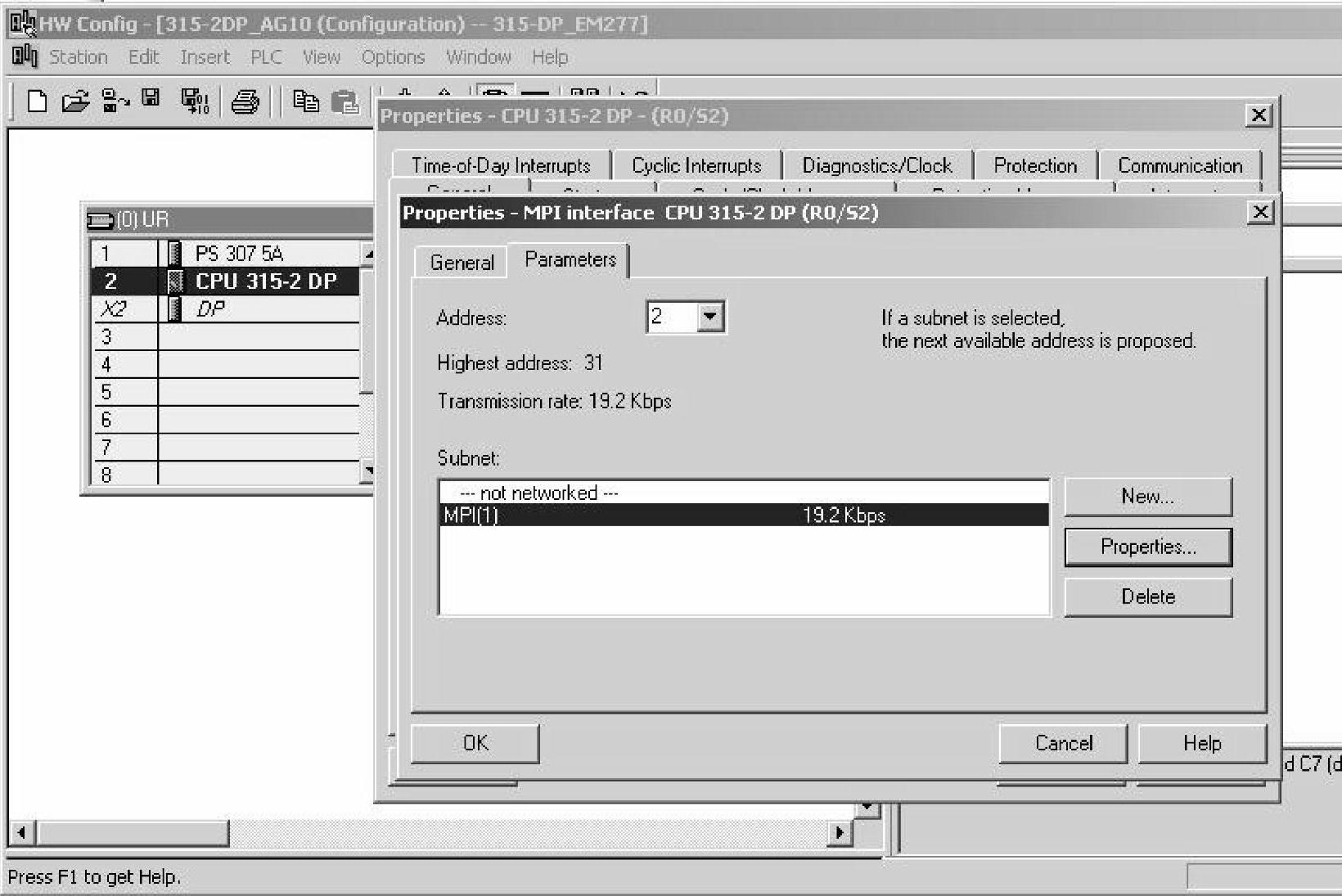Screen dimensions: 1342x896
Task: Click the horizontal scrollbar left arrow
Action: pyautogui.click(x=22, y=833)
